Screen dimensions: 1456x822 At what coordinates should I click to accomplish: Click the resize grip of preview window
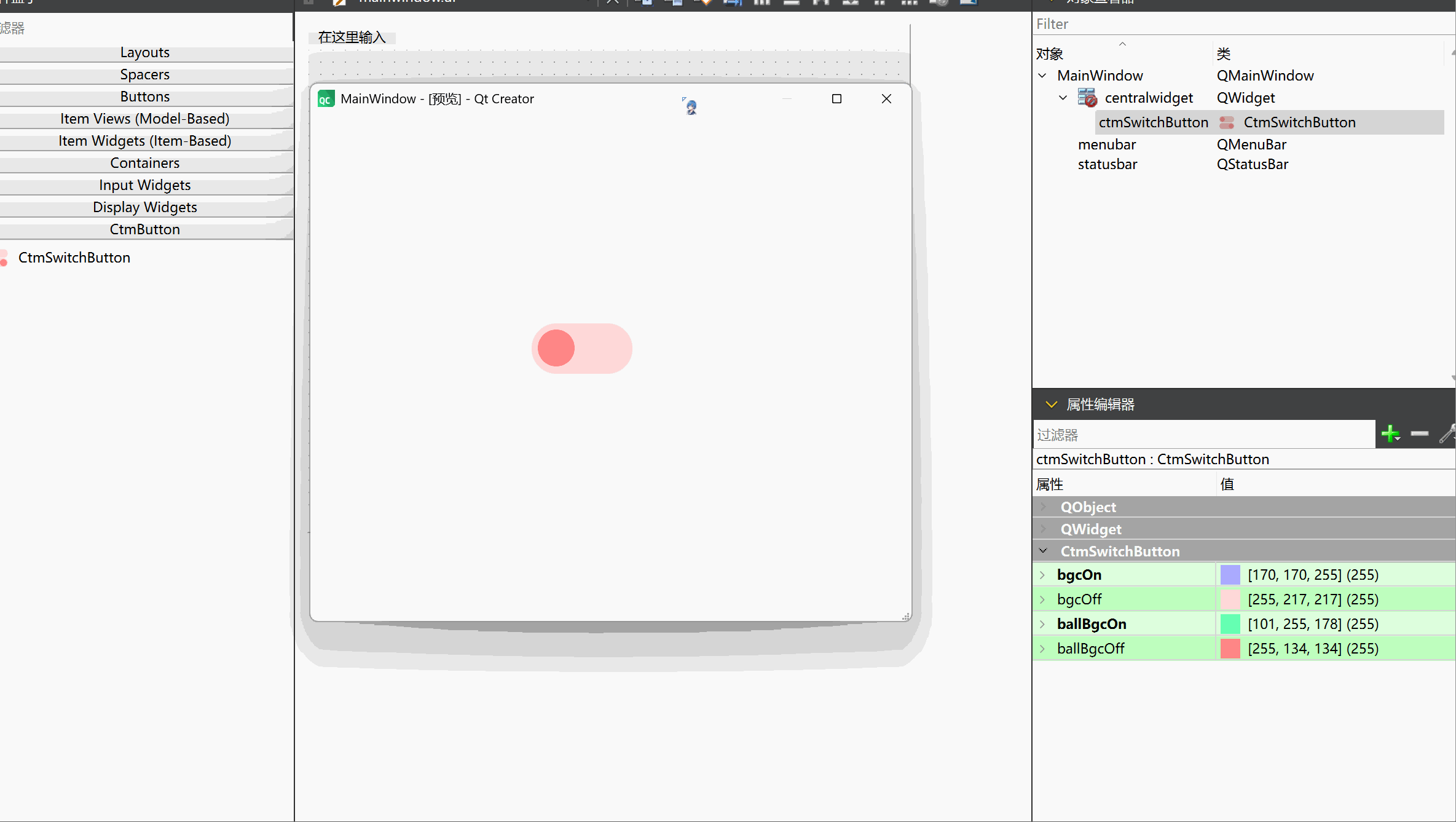(x=905, y=616)
